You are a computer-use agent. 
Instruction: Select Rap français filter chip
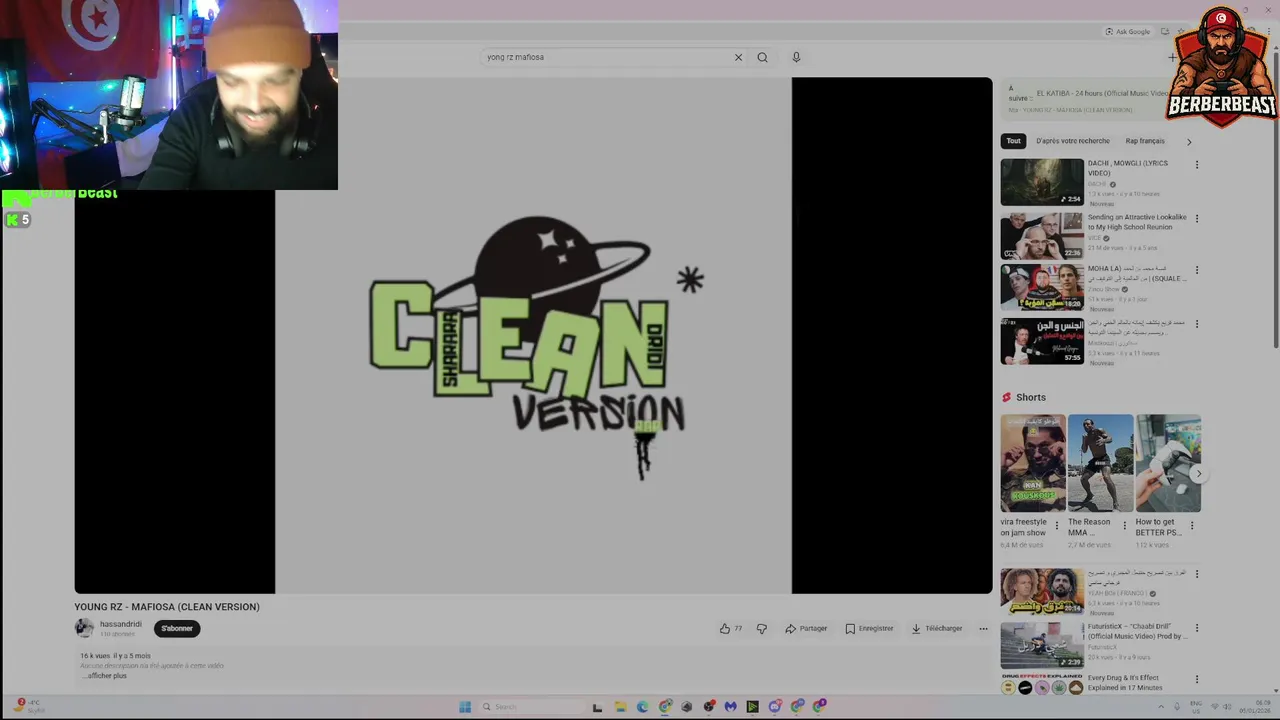tap(1145, 141)
